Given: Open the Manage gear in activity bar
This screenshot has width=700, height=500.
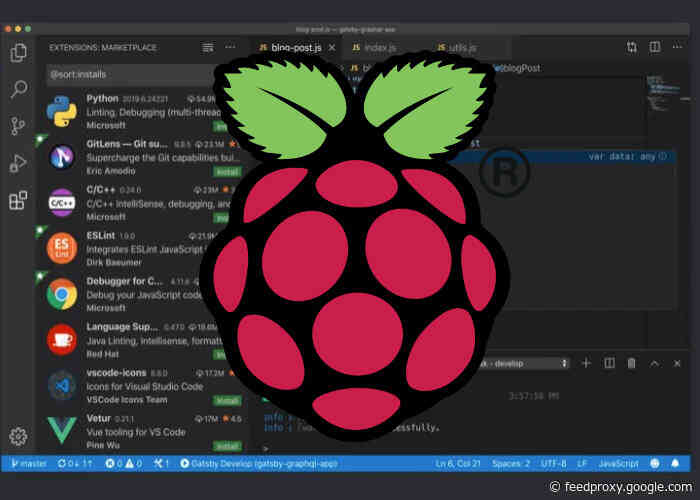Looking at the screenshot, I should [18, 436].
